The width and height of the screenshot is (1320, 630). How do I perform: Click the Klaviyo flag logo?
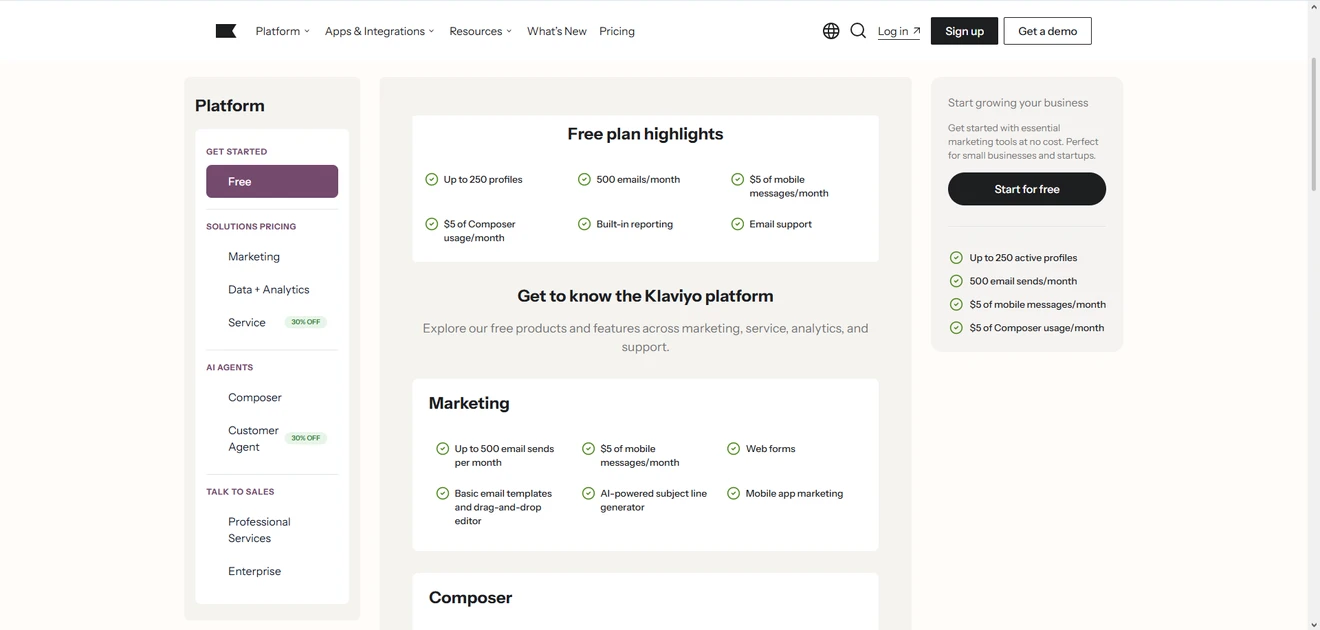(x=226, y=31)
